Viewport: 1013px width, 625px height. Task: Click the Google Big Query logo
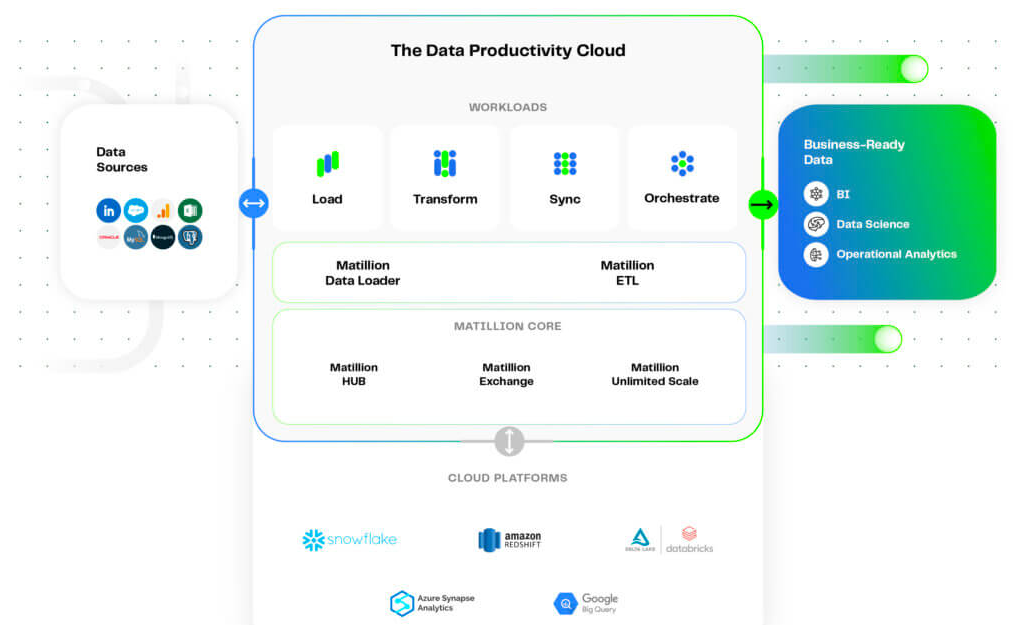point(586,603)
